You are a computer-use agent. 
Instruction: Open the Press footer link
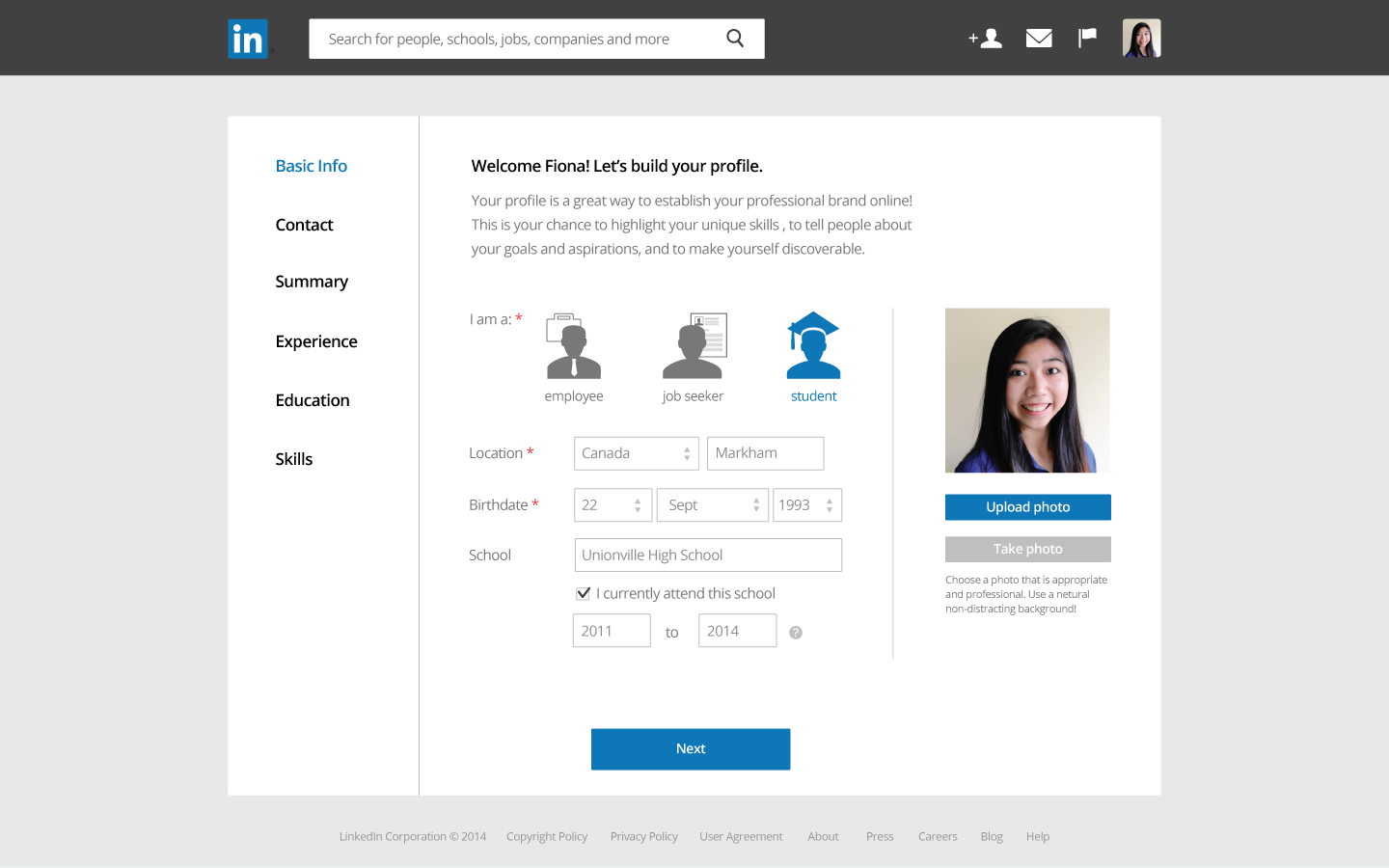[880, 836]
